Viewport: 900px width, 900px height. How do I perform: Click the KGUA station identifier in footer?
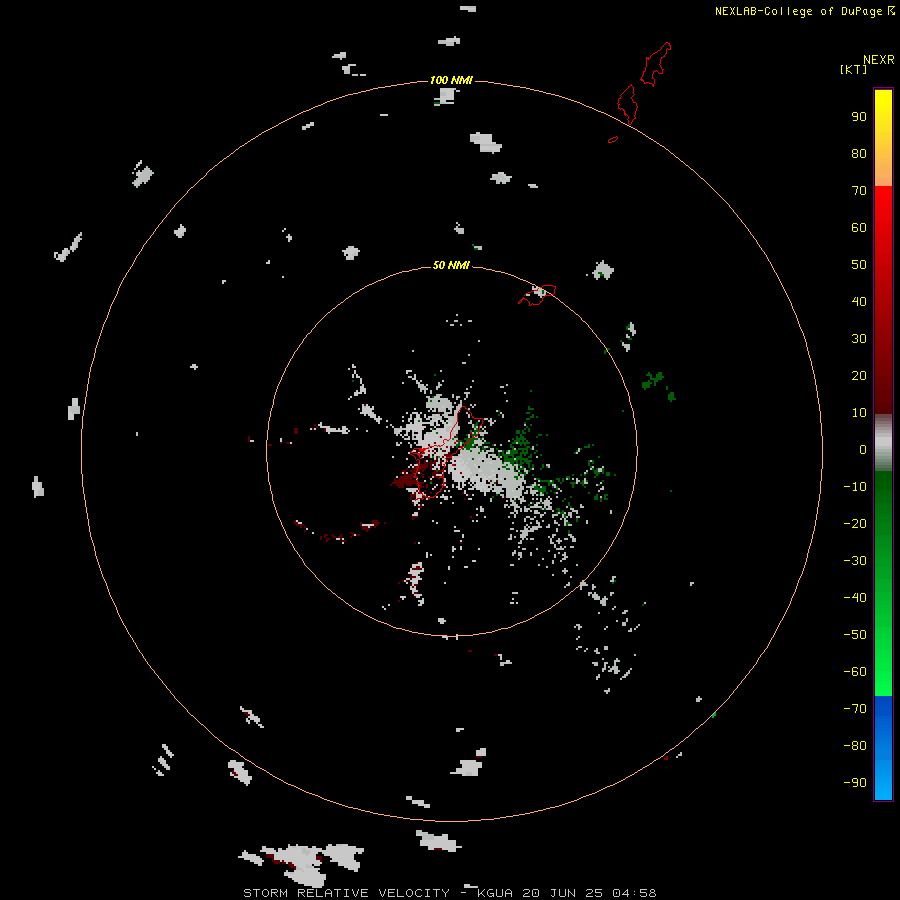pyautogui.click(x=496, y=893)
